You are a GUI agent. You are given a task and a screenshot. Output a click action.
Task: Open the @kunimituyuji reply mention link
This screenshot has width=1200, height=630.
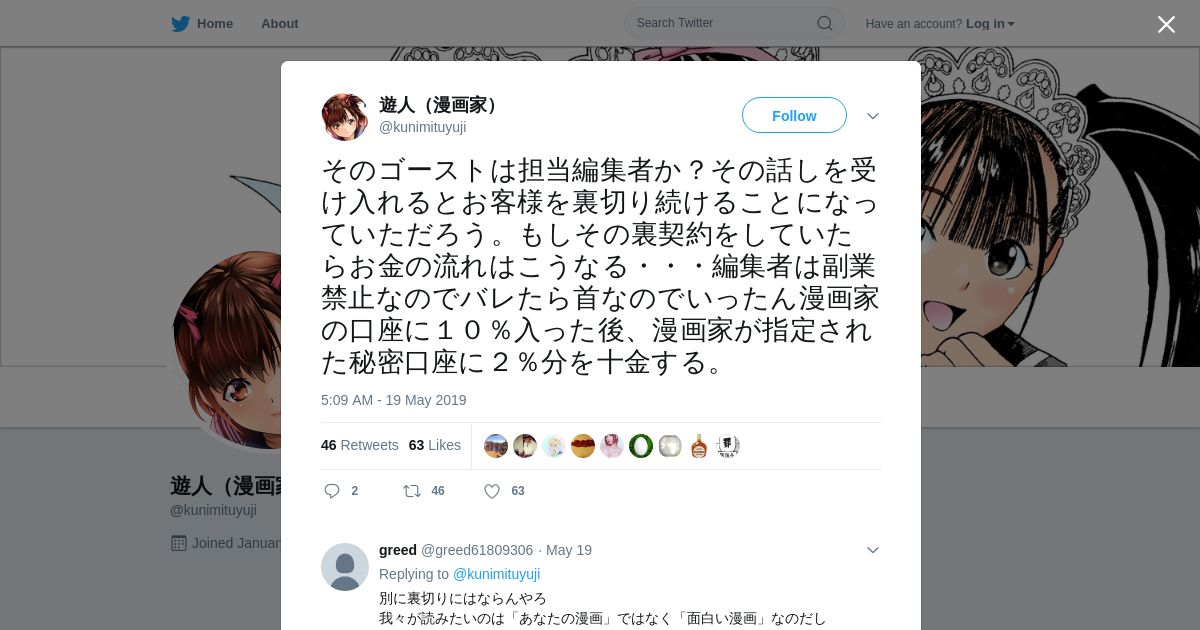point(497,574)
